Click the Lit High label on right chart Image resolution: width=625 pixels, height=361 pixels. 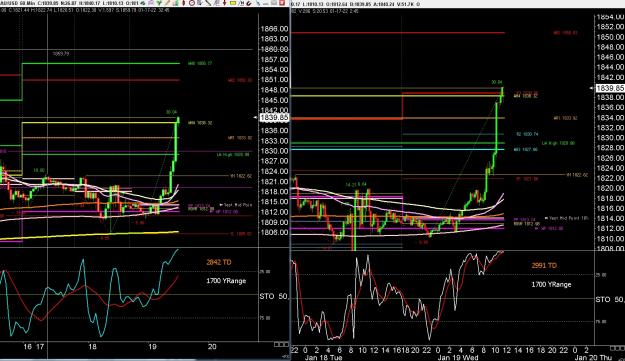tap(558, 143)
